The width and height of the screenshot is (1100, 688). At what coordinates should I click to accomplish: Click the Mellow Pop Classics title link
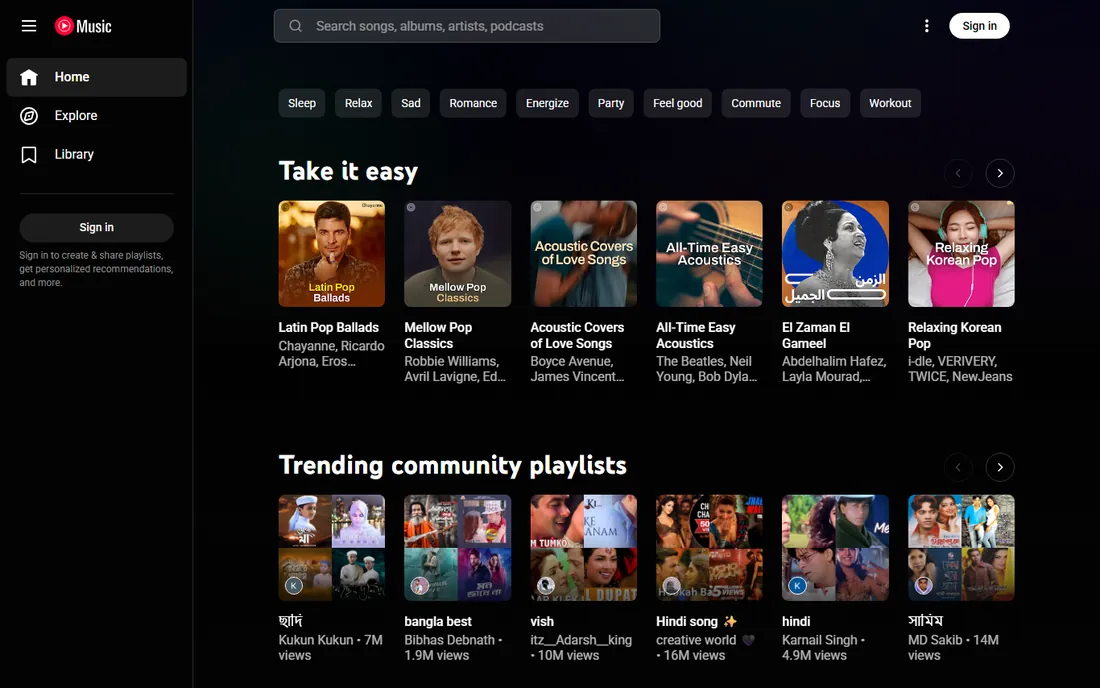coord(438,335)
